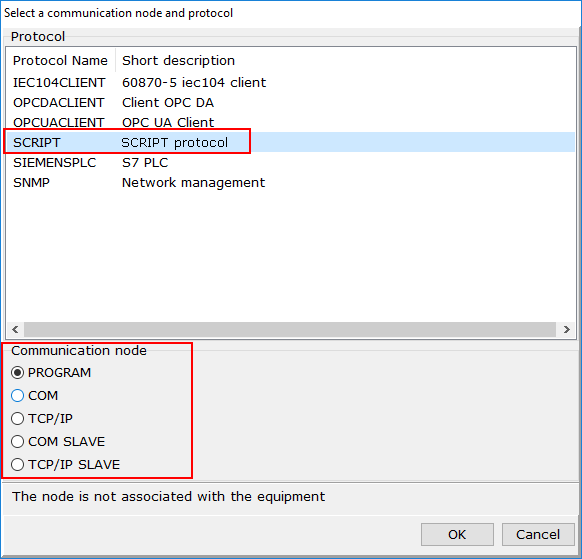The image size is (582, 559).
Task: Choose the COM communication node
Action: (x=35, y=395)
